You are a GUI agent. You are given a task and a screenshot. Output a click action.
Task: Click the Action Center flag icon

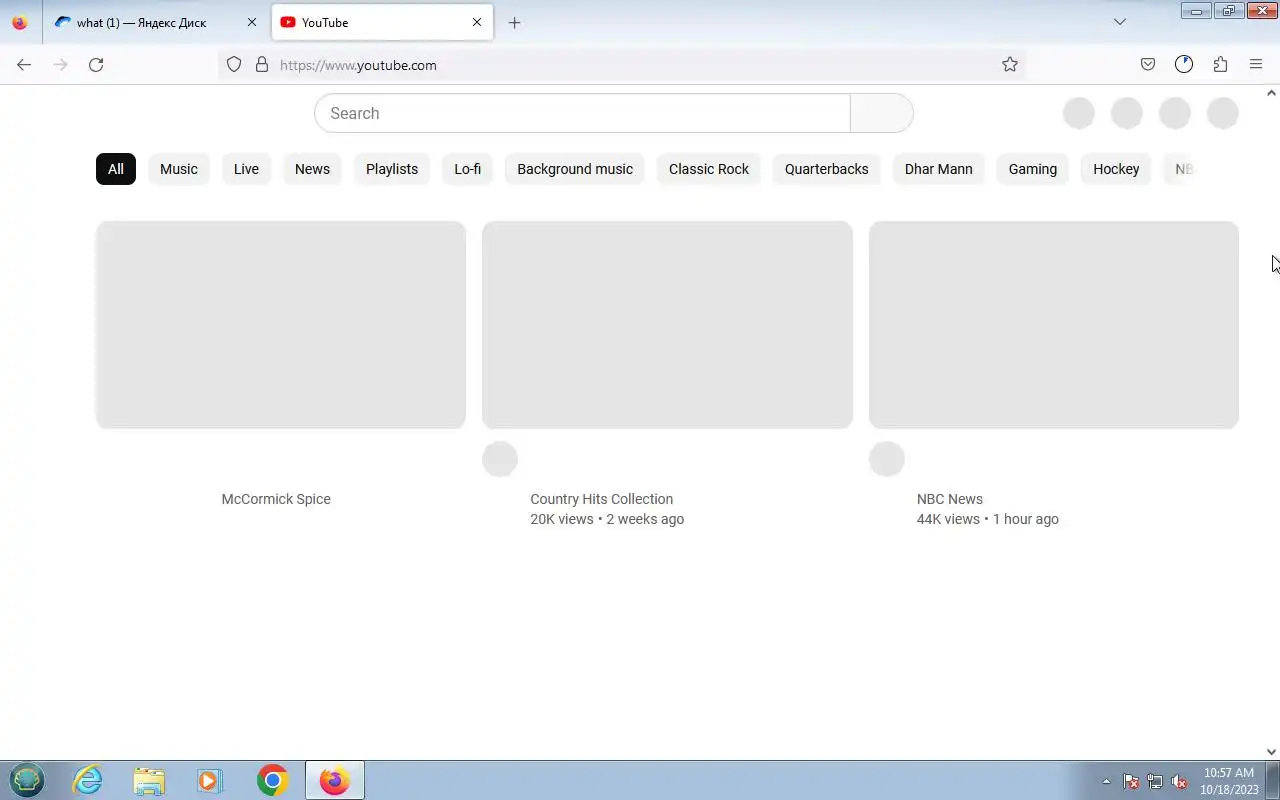(x=1131, y=781)
